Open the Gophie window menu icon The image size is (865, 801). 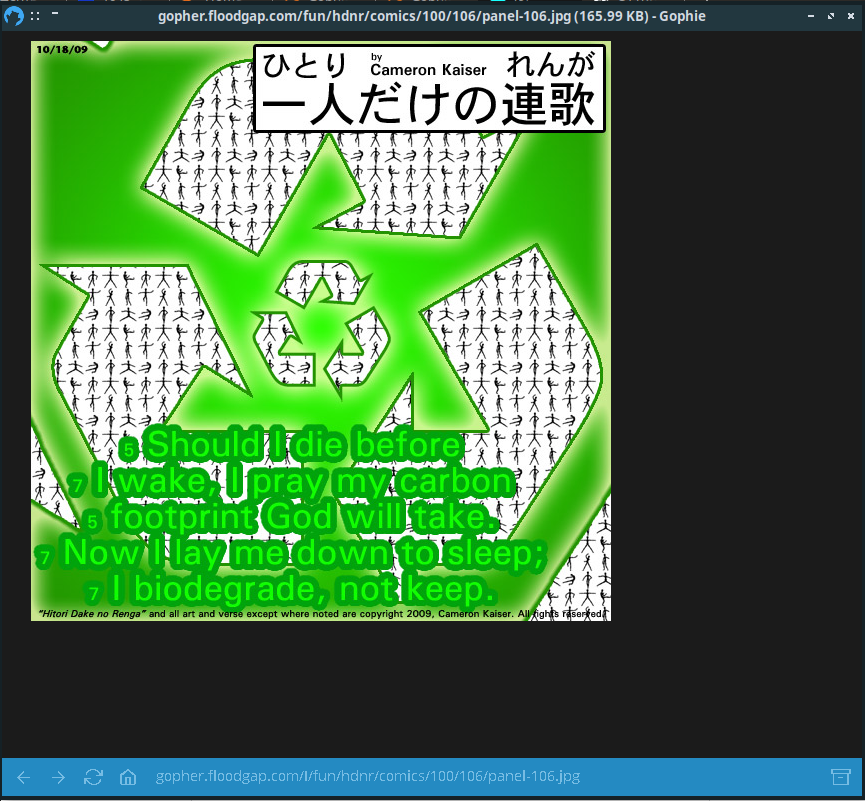(13, 16)
